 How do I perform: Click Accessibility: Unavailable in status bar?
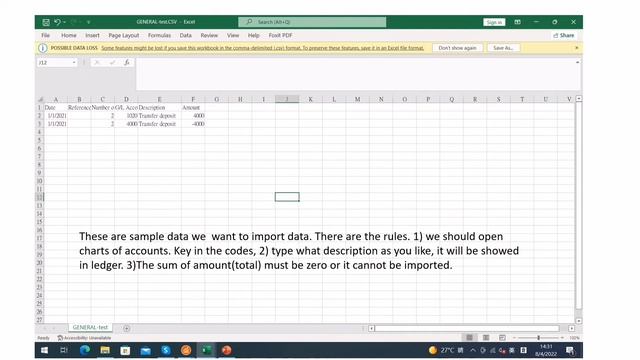(84, 338)
